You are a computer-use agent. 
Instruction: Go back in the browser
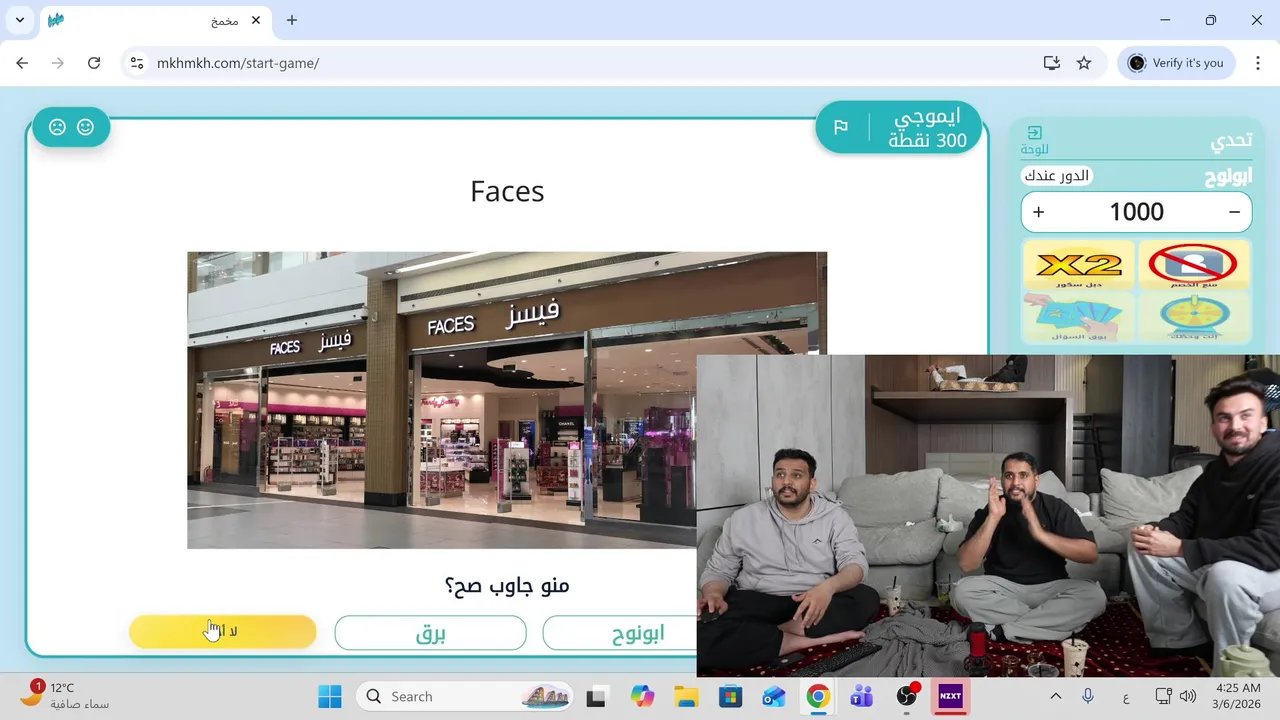[22, 63]
